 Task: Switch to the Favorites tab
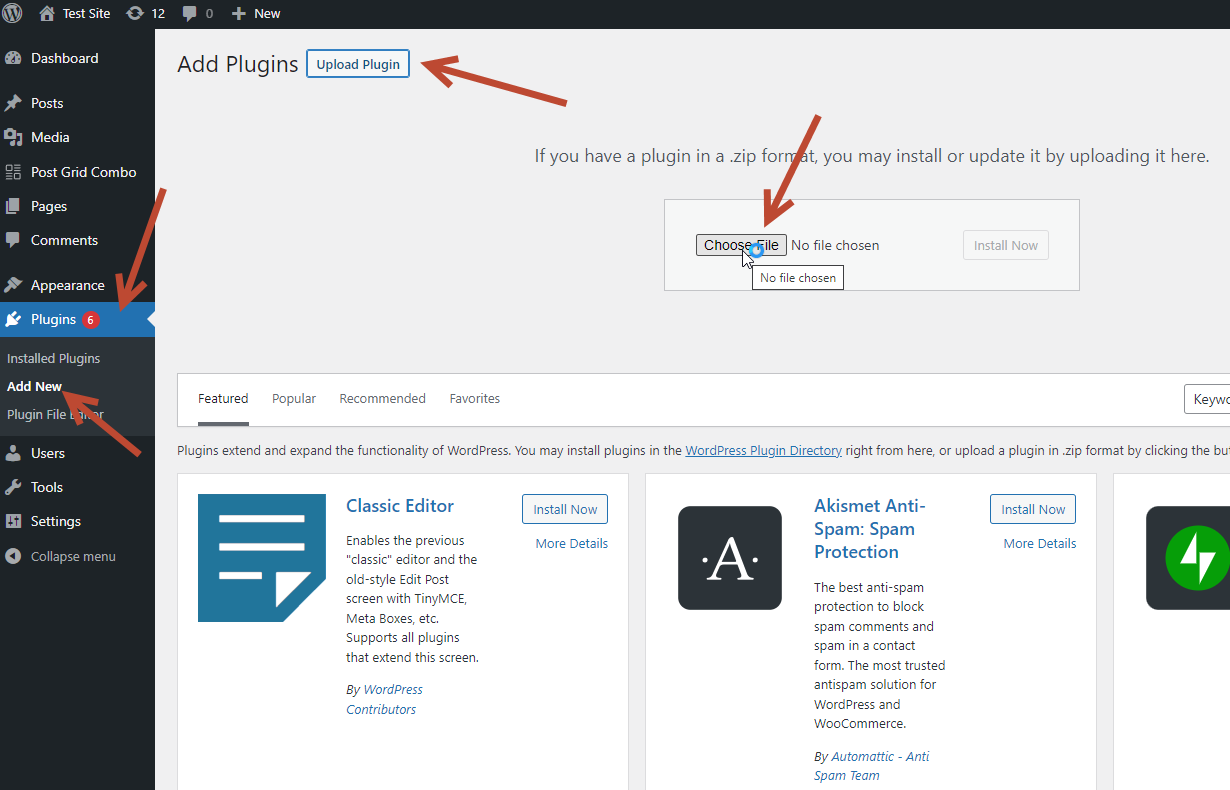[475, 399]
